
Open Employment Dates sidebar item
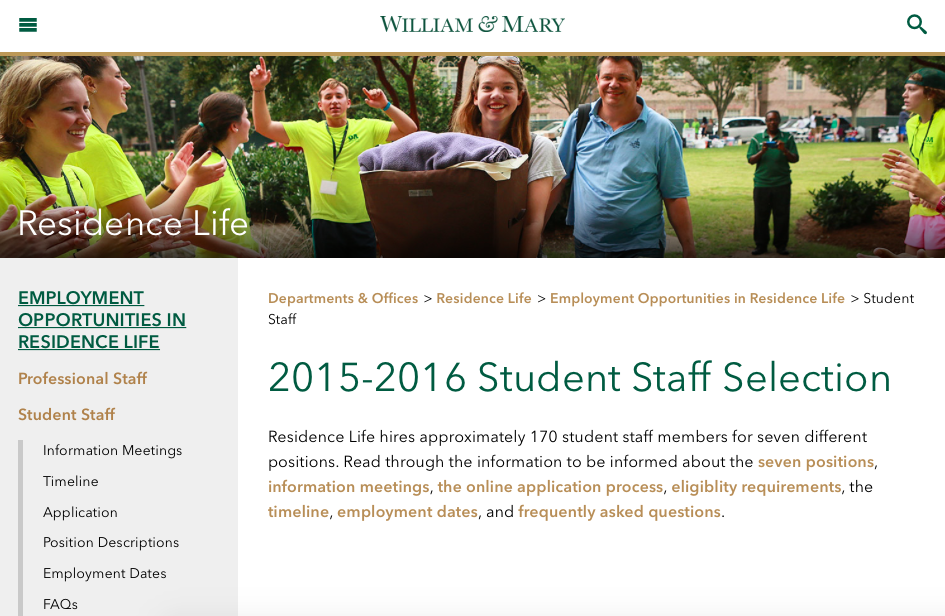point(104,573)
